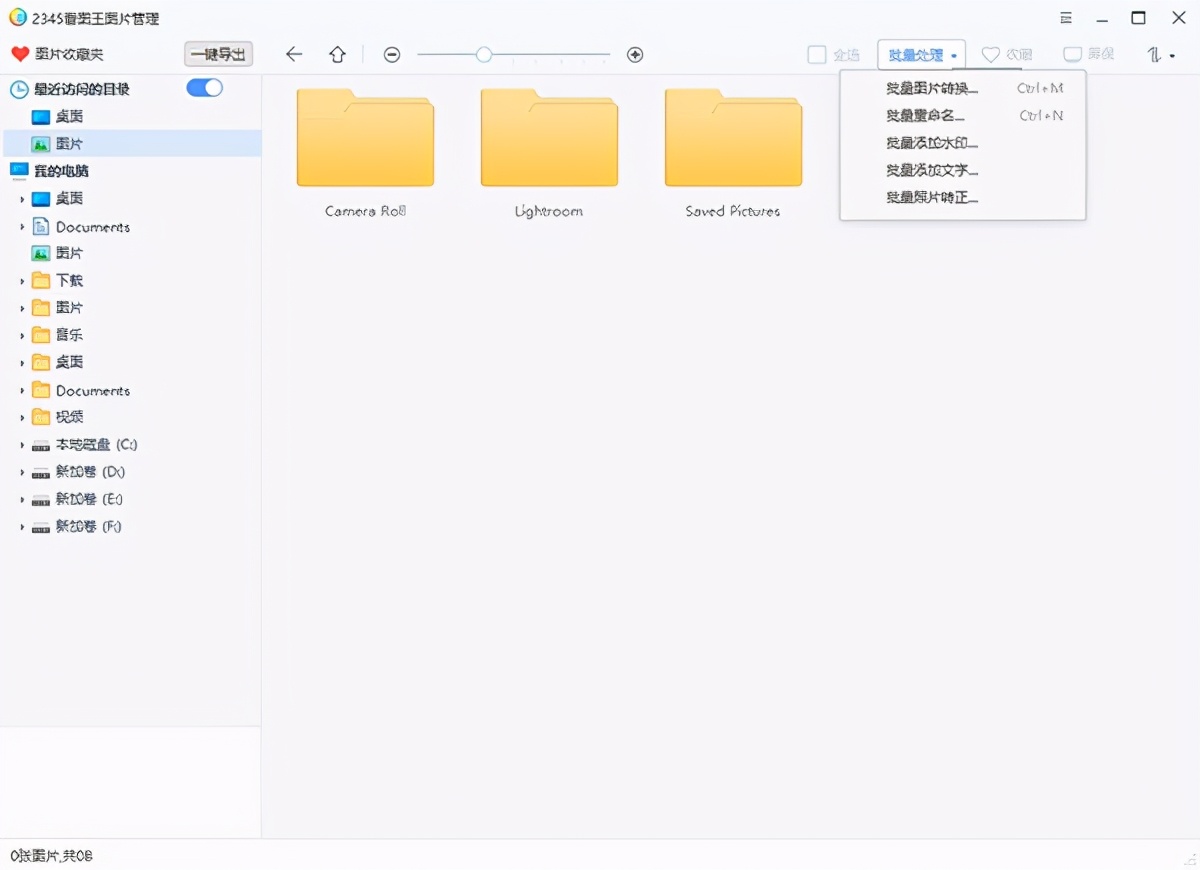The width and height of the screenshot is (1200, 870).
Task: Click the thumbnail size slider handle
Action: [x=484, y=55]
